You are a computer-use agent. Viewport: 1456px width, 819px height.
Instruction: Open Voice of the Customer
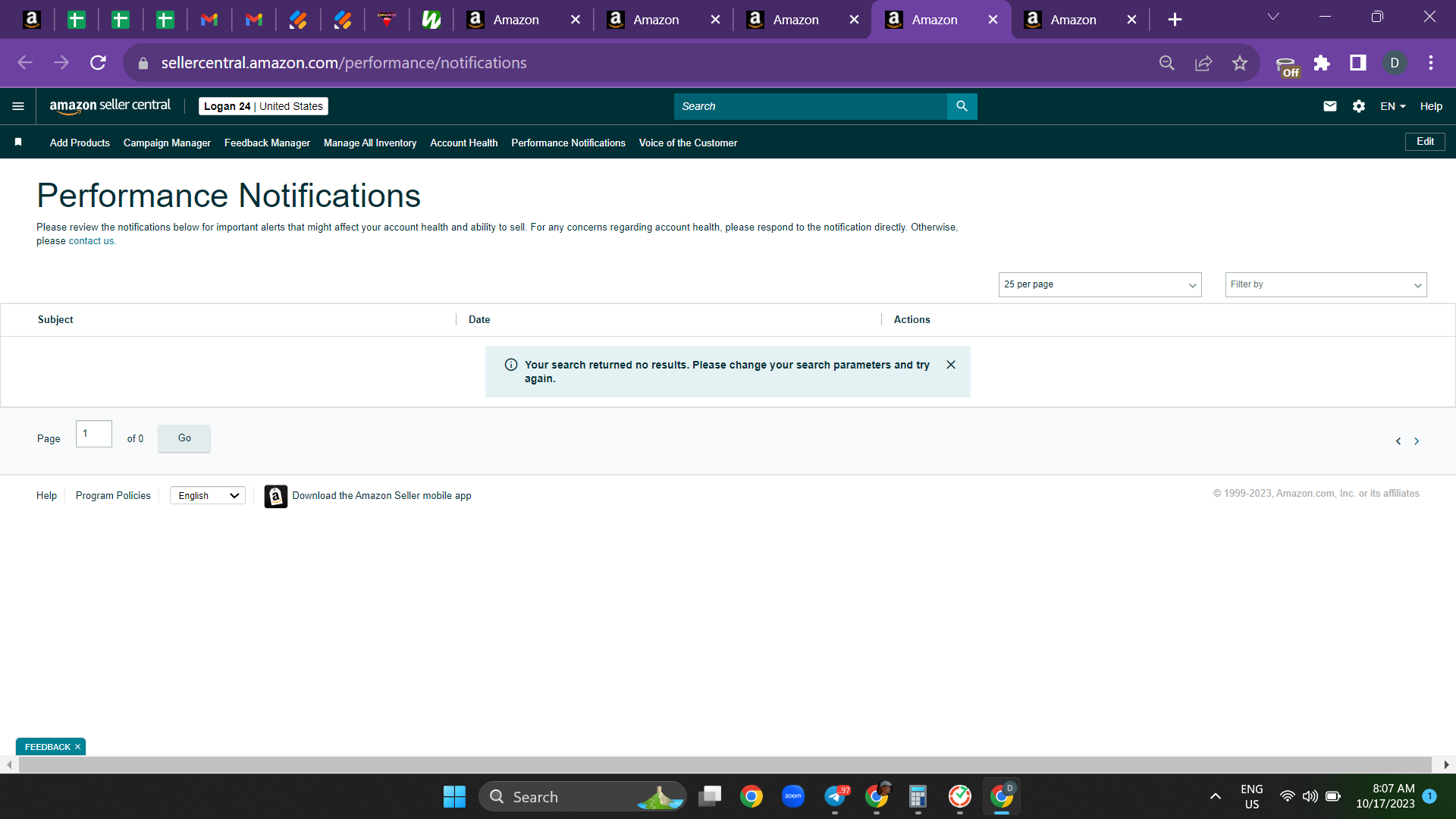688,143
